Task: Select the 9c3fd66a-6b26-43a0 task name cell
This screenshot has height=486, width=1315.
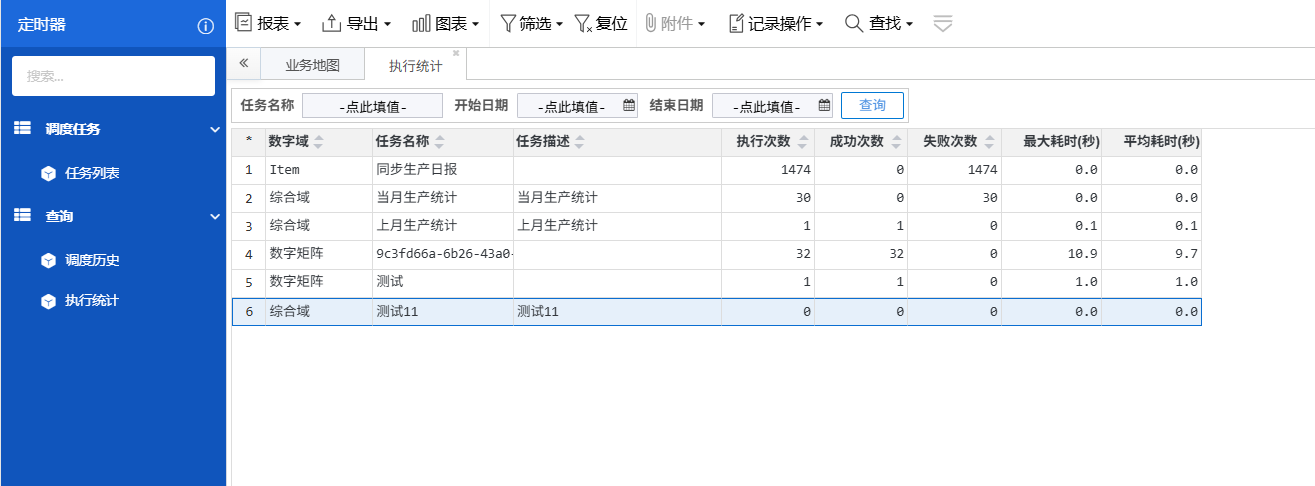Action: click(x=443, y=254)
